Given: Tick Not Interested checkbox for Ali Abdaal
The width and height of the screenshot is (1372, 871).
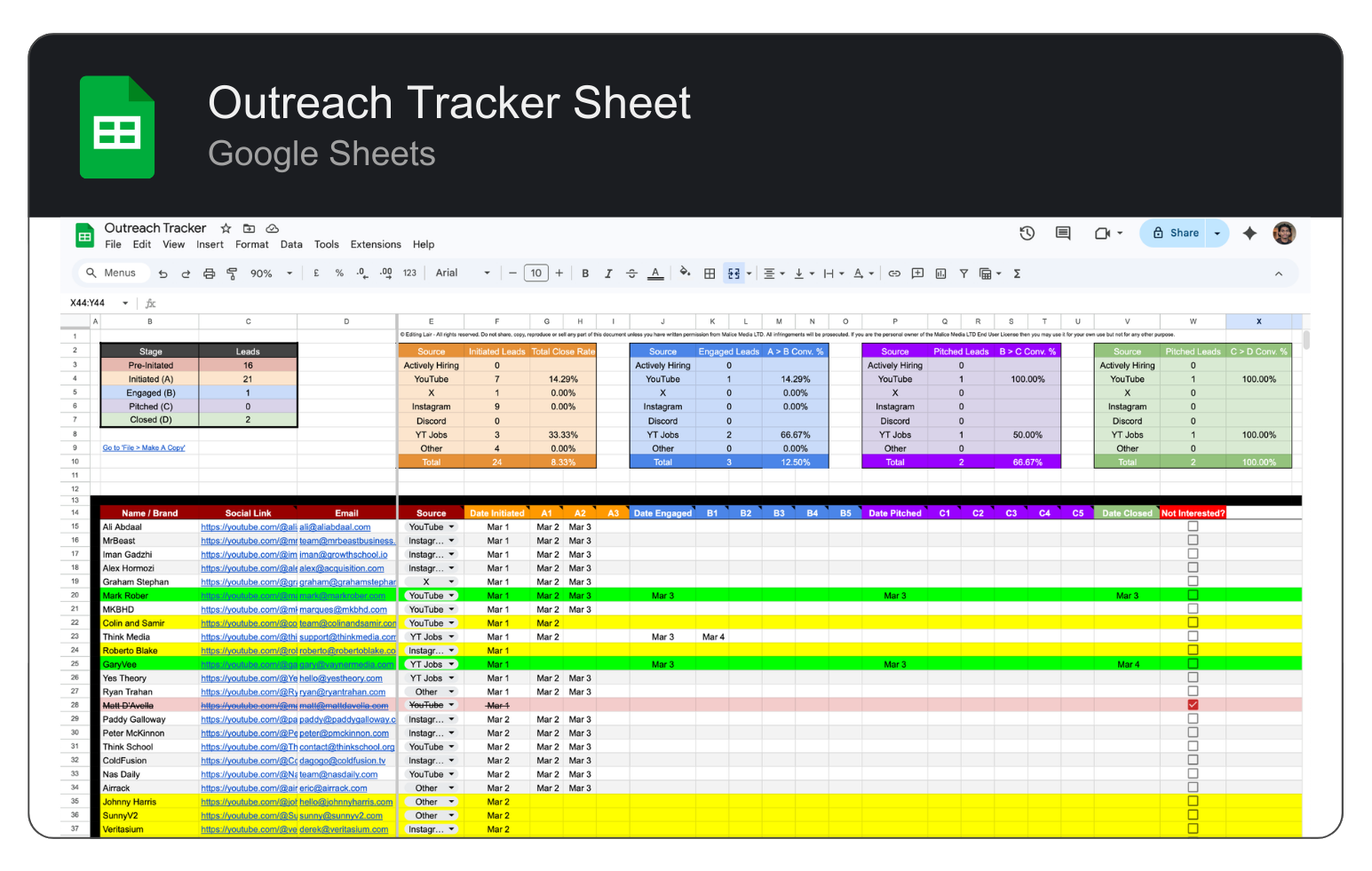Looking at the screenshot, I should click(1193, 527).
